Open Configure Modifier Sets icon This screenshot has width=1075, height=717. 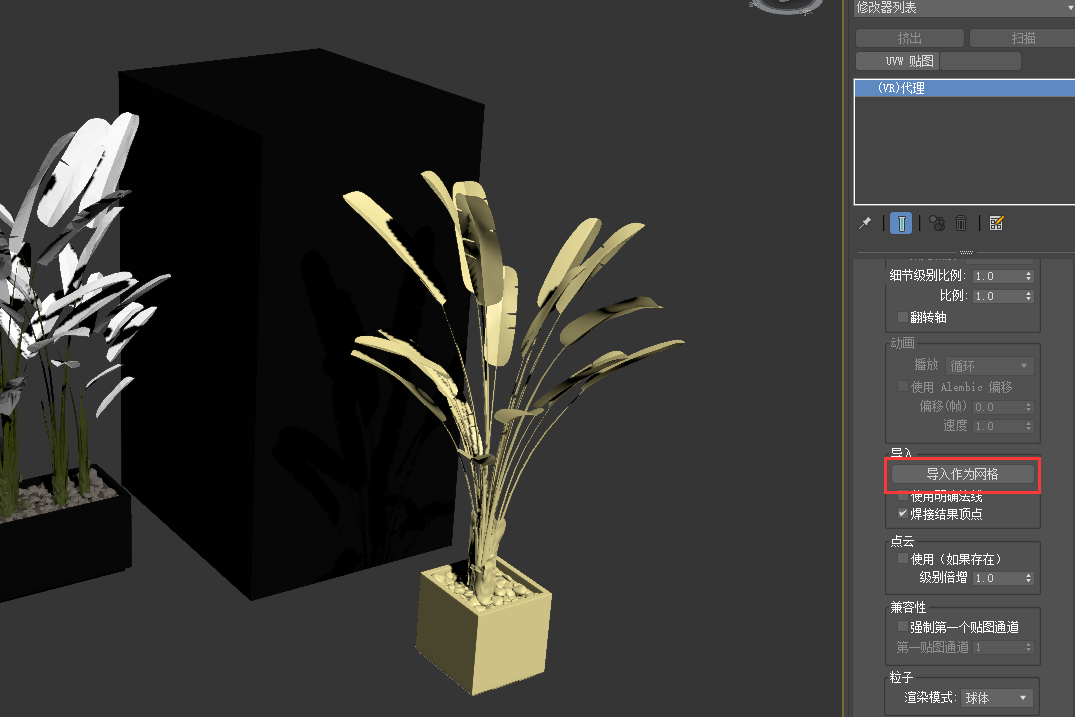(x=996, y=223)
